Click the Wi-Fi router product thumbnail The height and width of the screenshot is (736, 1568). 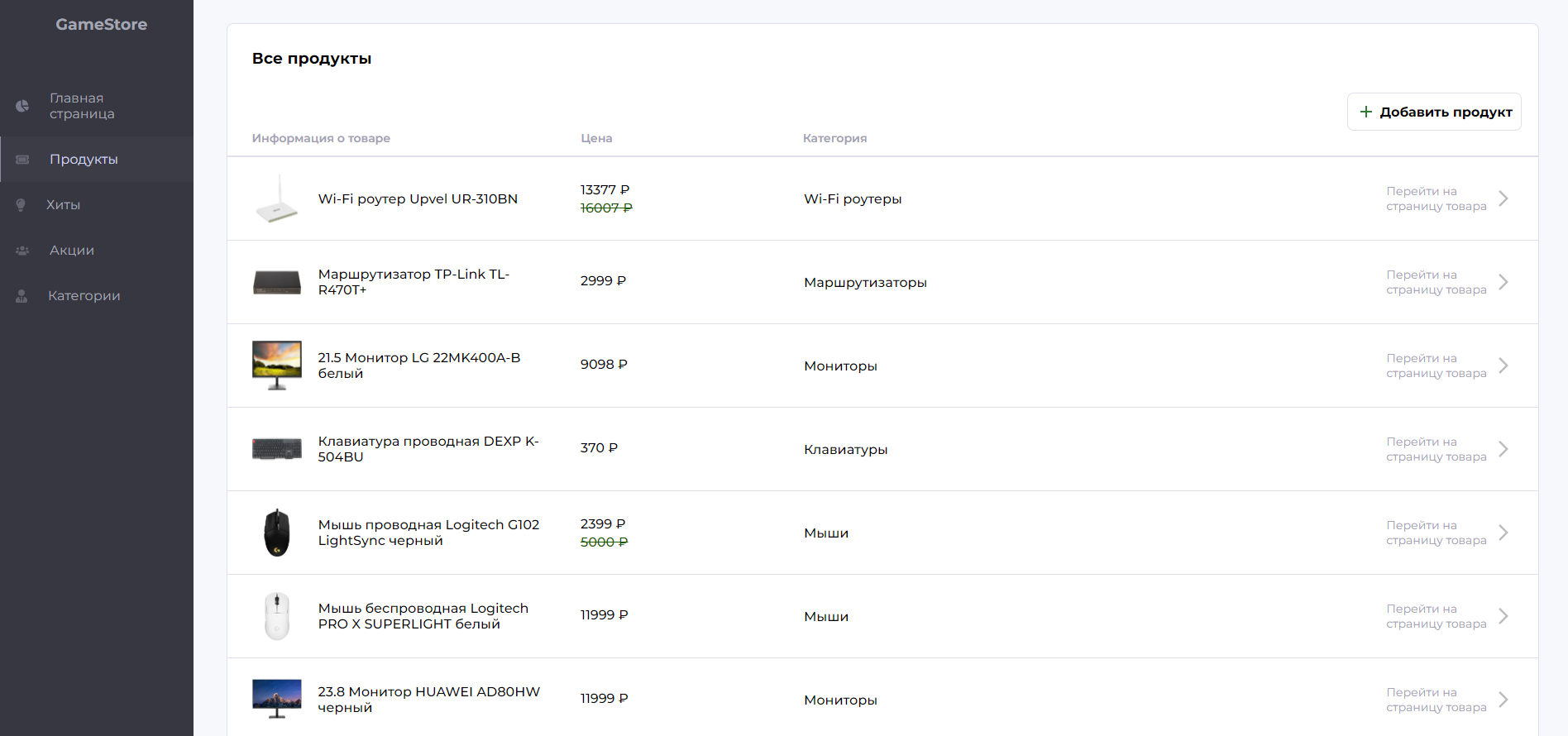[x=277, y=198]
